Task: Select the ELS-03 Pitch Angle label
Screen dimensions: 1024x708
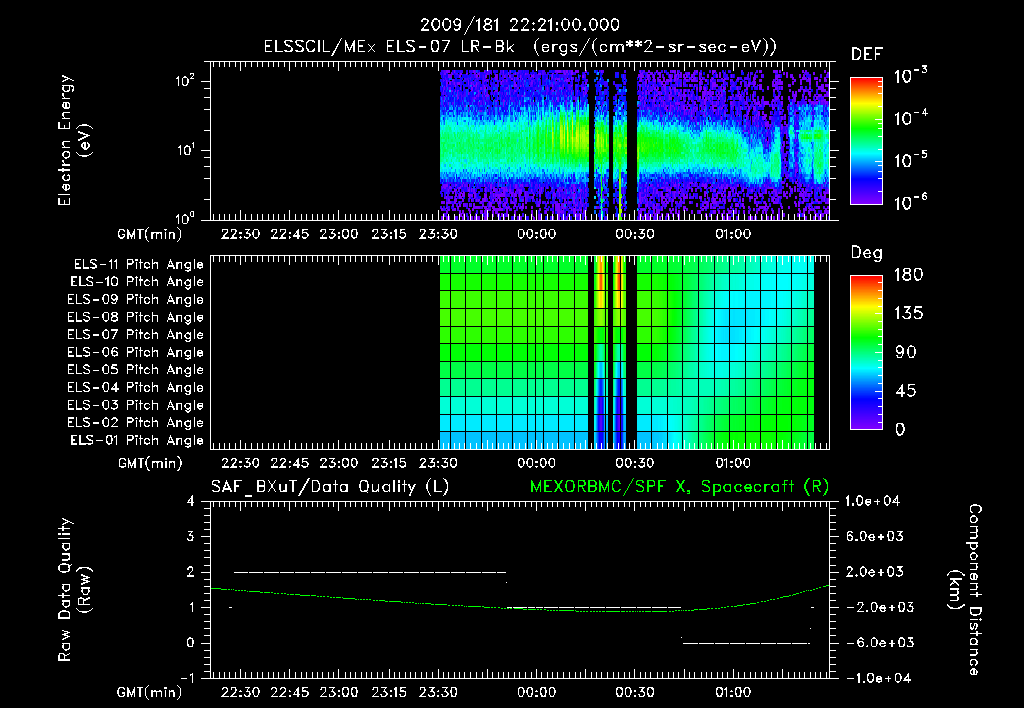Action: point(135,405)
